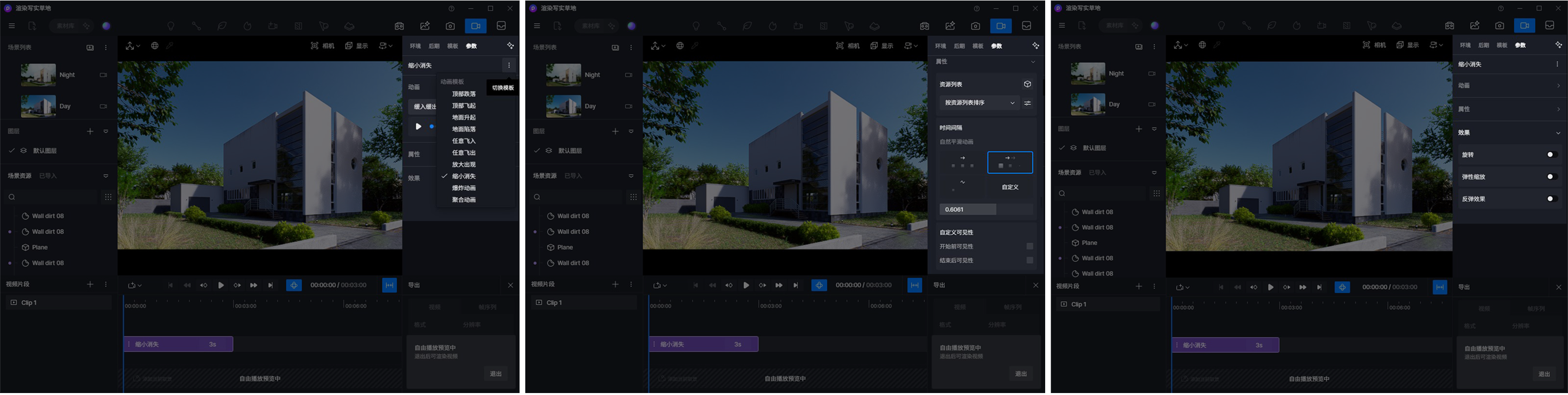Toggle 默认图层 checkmark in the left window
This screenshot has height=395, width=1568.
pos(12,151)
